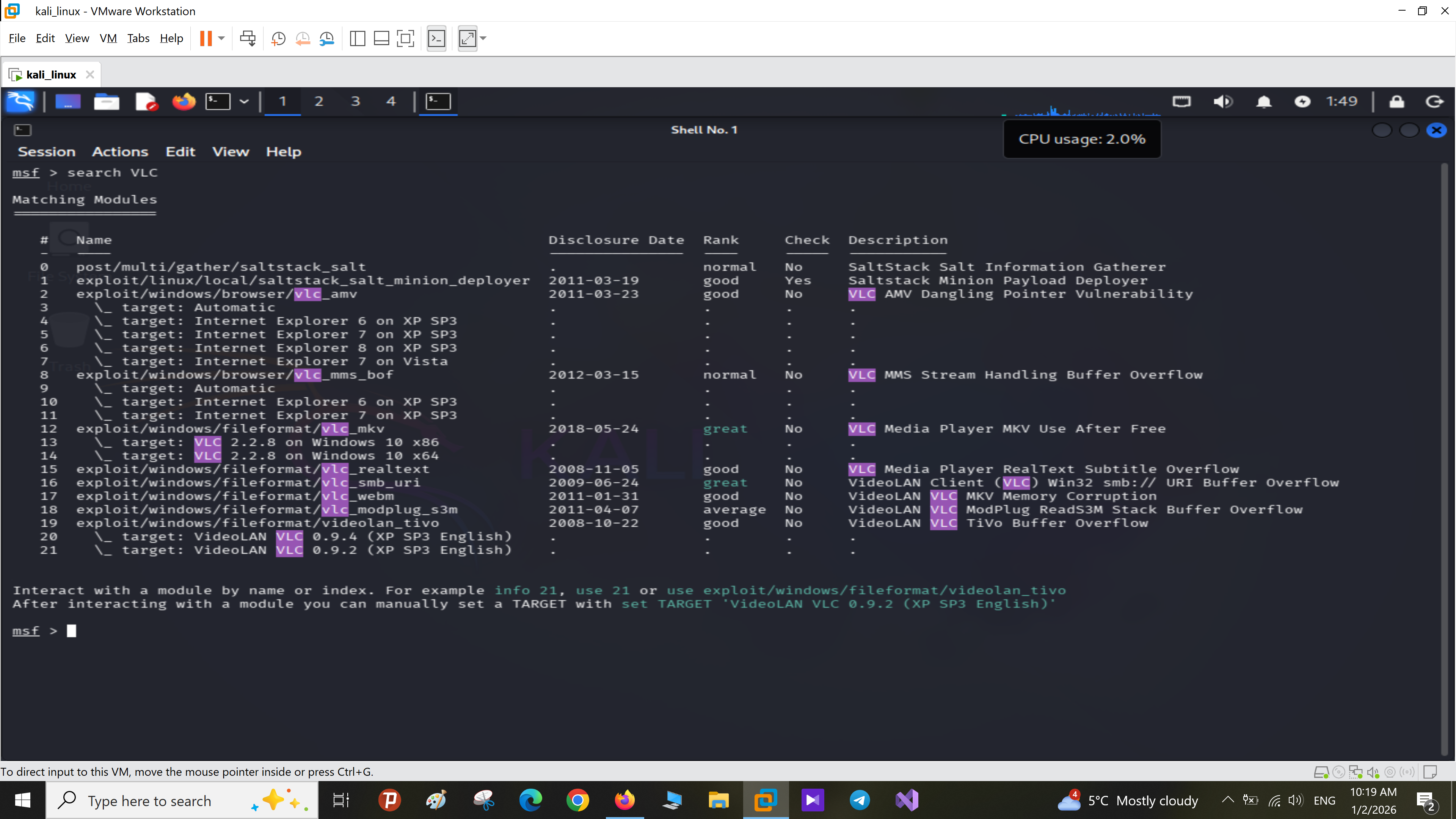This screenshot has width=1456, height=819.
Task: Expand the pause/power dropdown arrow
Action: point(221,38)
